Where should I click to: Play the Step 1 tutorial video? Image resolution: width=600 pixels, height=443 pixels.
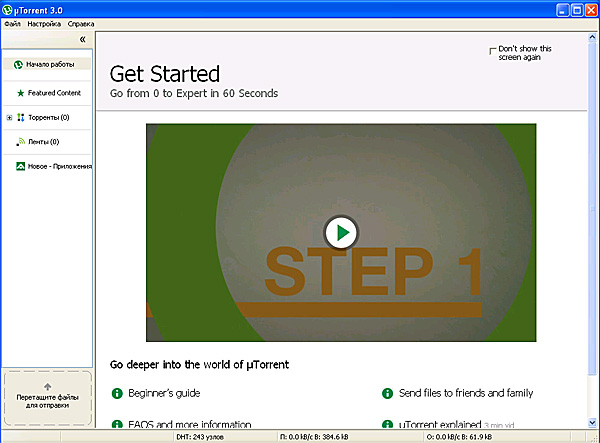341,233
